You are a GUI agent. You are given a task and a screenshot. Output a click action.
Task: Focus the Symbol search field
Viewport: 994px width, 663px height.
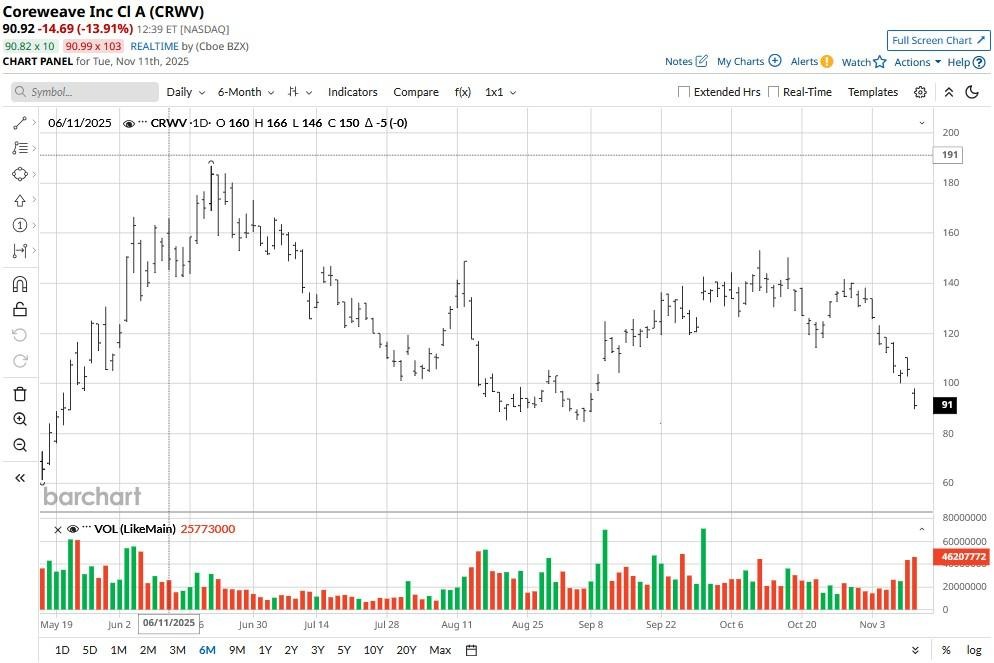(85, 92)
